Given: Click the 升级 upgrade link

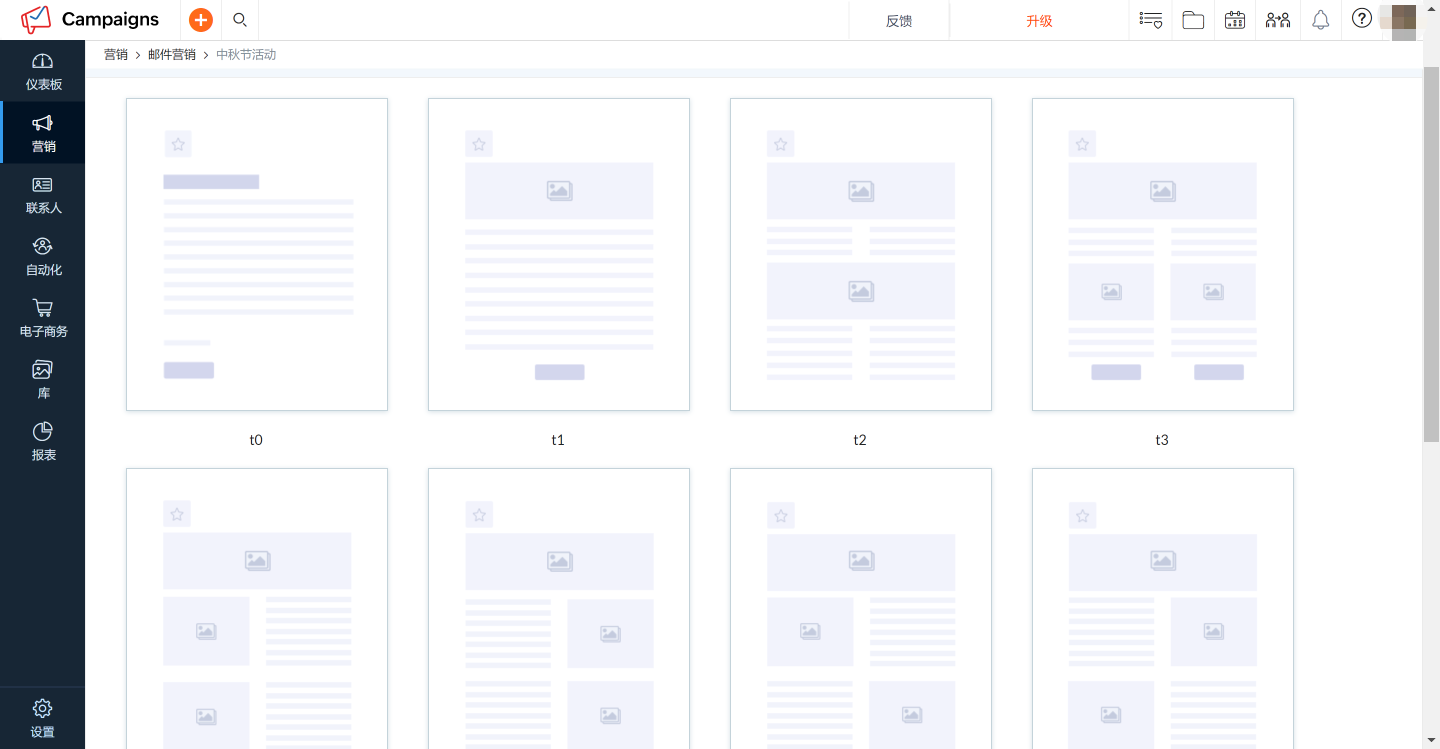Looking at the screenshot, I should tap(1039, 20).
